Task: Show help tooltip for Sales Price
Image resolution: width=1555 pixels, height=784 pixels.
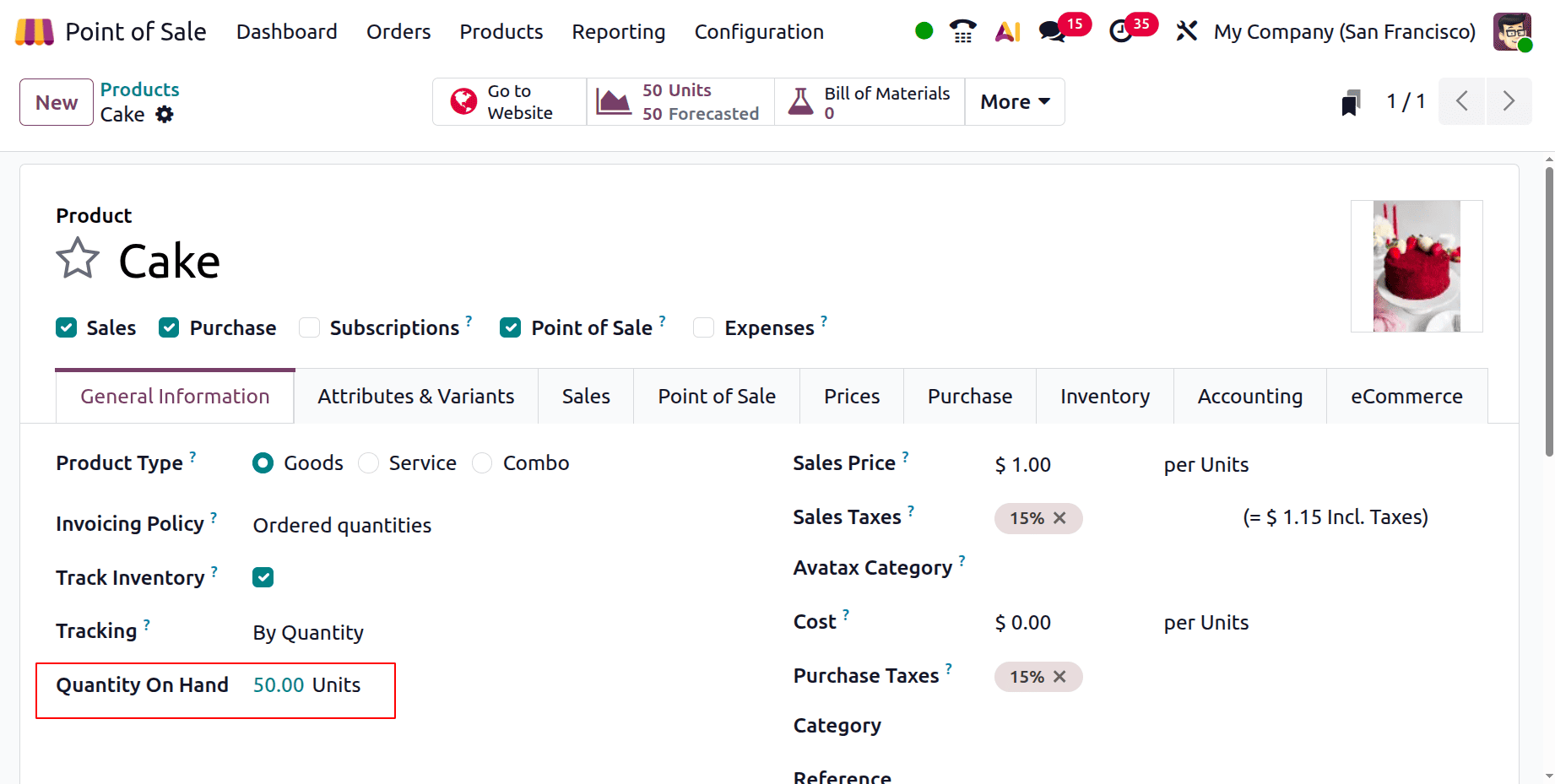Action: [905, 457]
